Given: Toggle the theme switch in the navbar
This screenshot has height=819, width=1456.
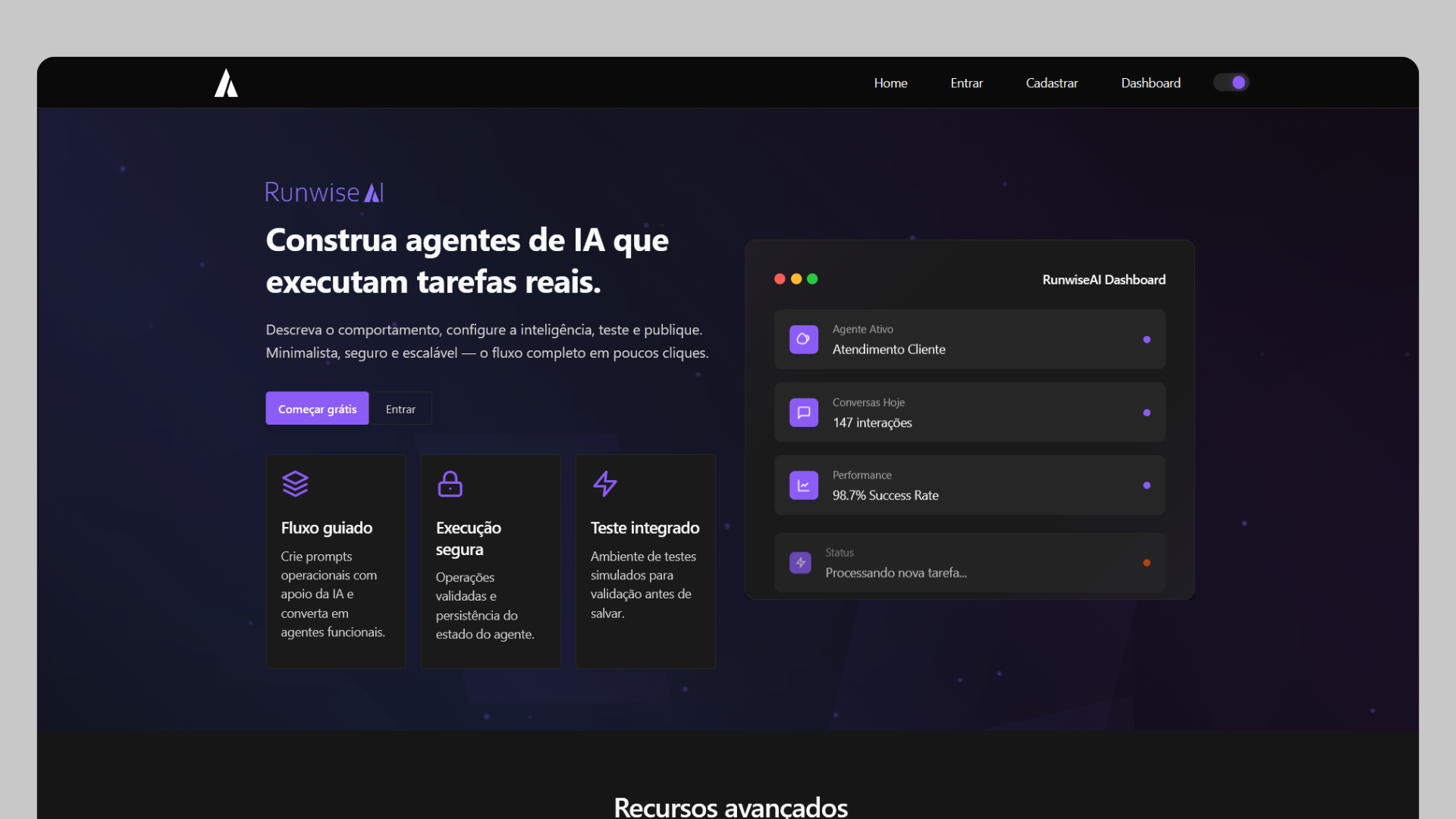Looking at the screenshot, I should pos(1231,82).
